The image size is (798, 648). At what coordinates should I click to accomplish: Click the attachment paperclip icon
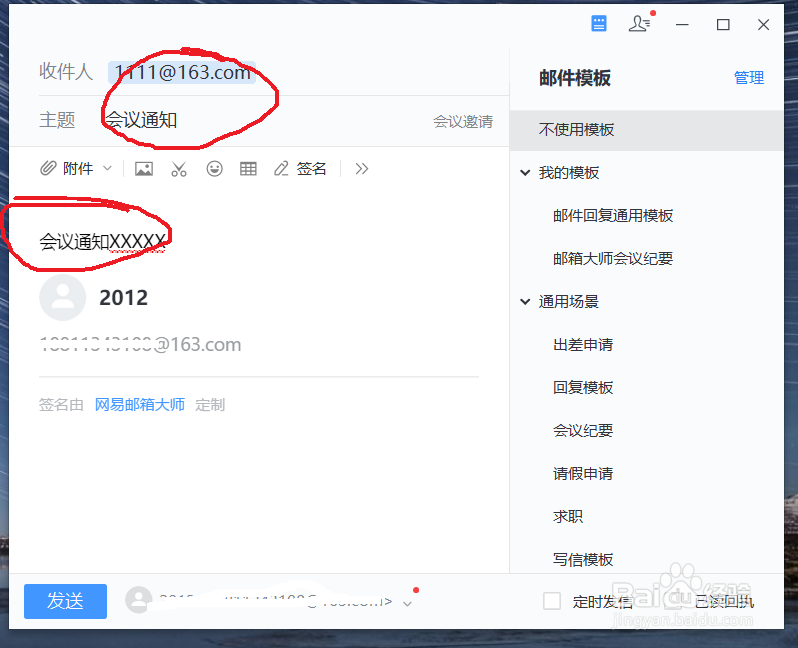click(48, 168)
